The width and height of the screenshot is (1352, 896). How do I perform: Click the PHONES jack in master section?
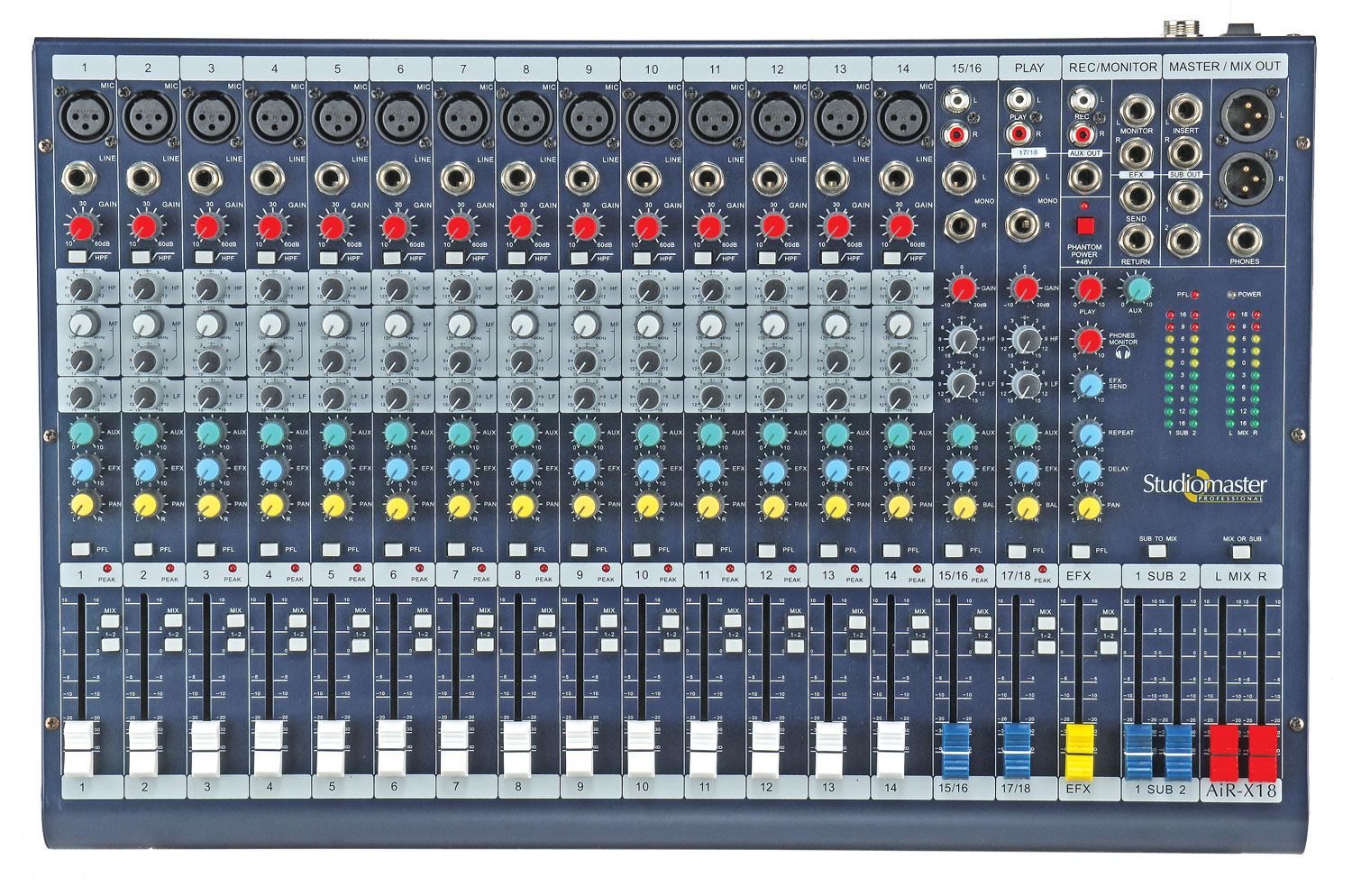click(x=1245, y=240)
